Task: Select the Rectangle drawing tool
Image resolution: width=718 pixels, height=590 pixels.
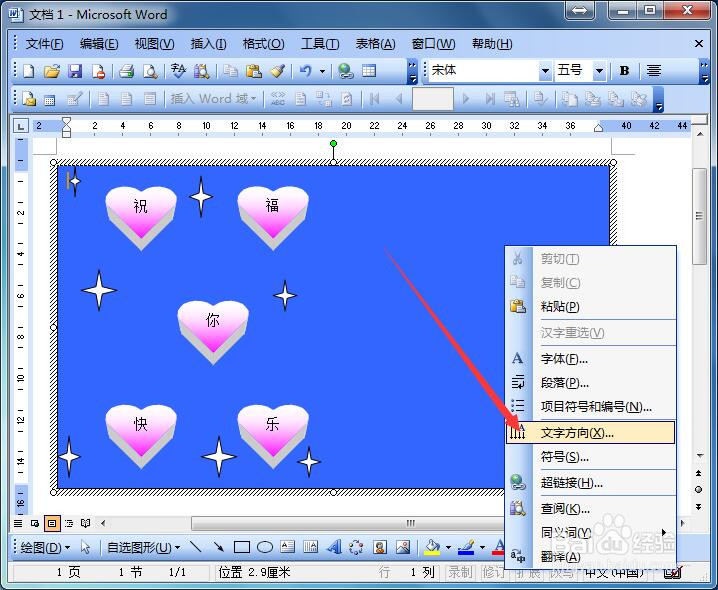Action: pyautogui.click(x=242, y=547)
